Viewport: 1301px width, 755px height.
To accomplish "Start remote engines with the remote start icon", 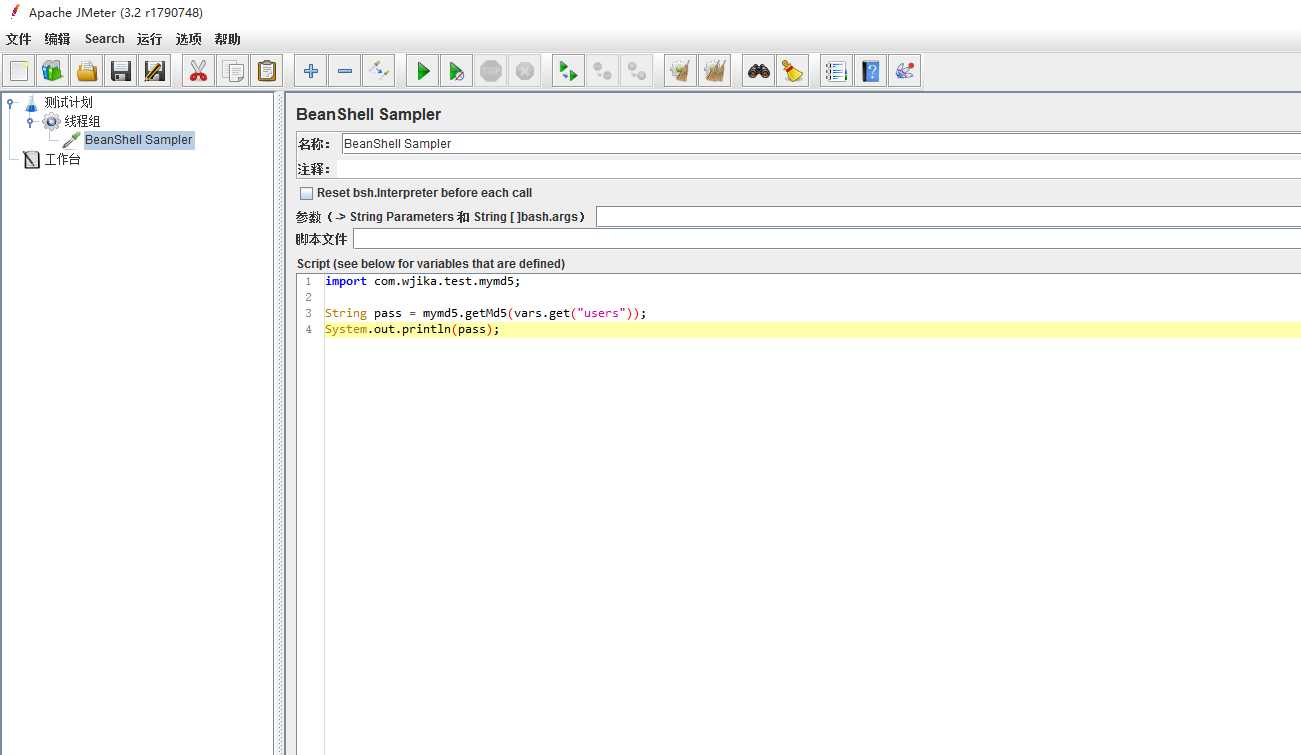I will click(x=568, y=71).
